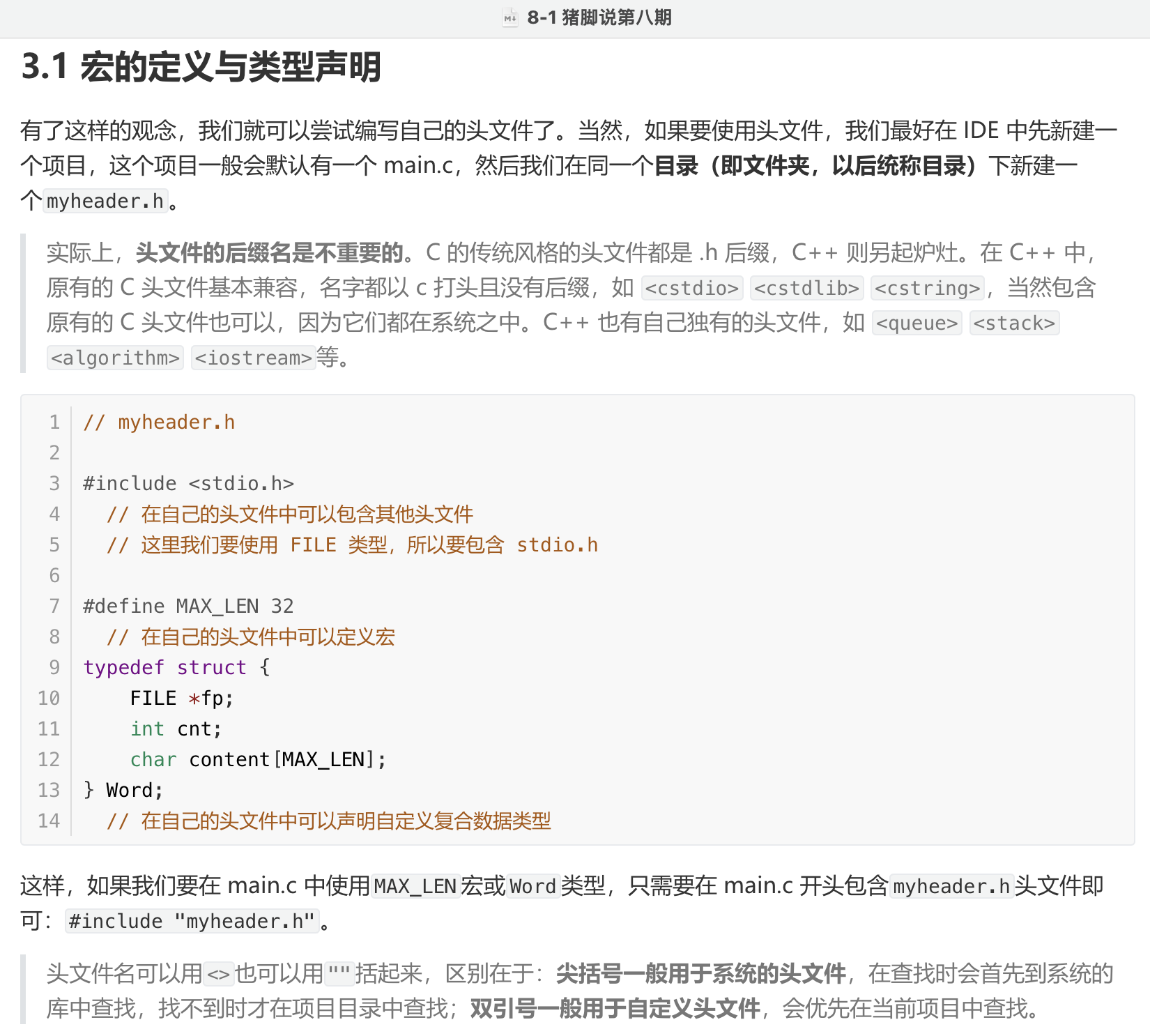Click the <algorithm> inline code tag

pos(116,358)
